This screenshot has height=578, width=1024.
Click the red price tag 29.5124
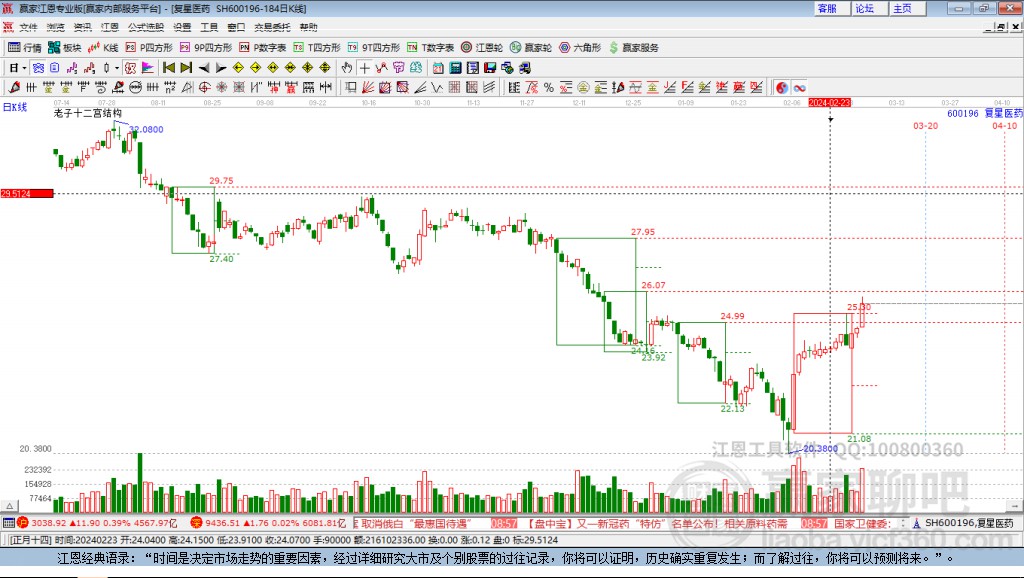point(27,193)
